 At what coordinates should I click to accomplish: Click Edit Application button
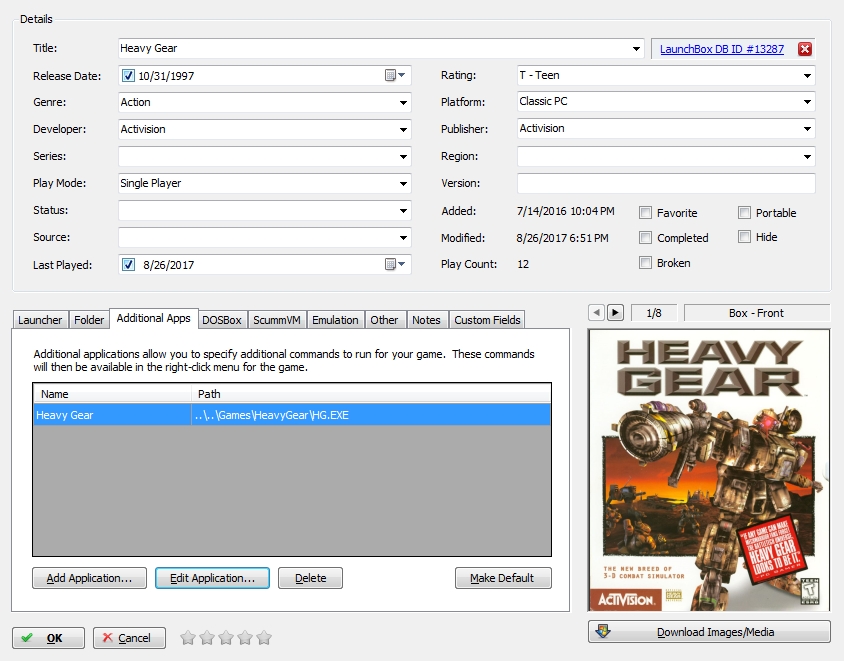click(x=213, y=578)
